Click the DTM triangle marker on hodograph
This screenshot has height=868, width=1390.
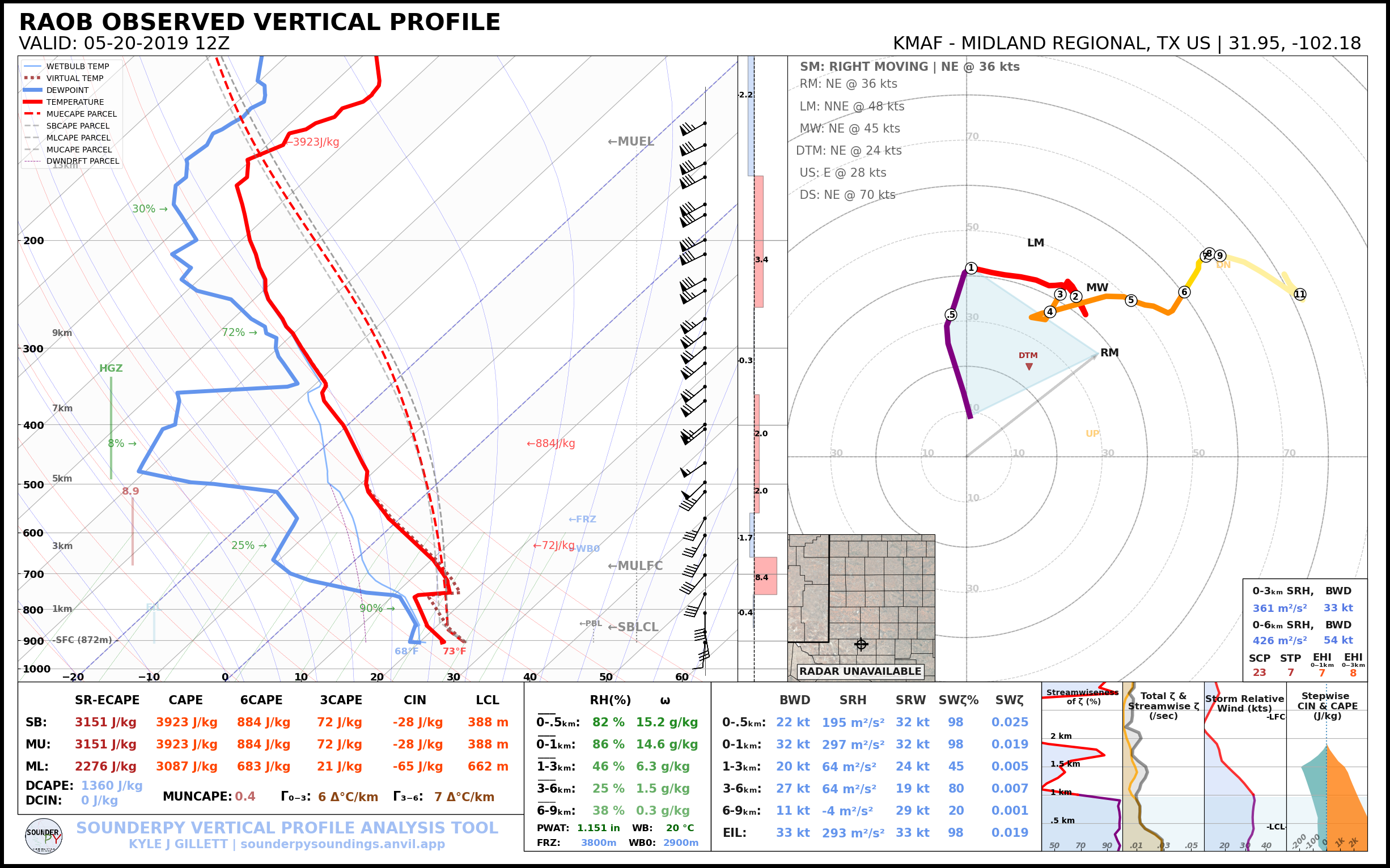[1029, 366]
